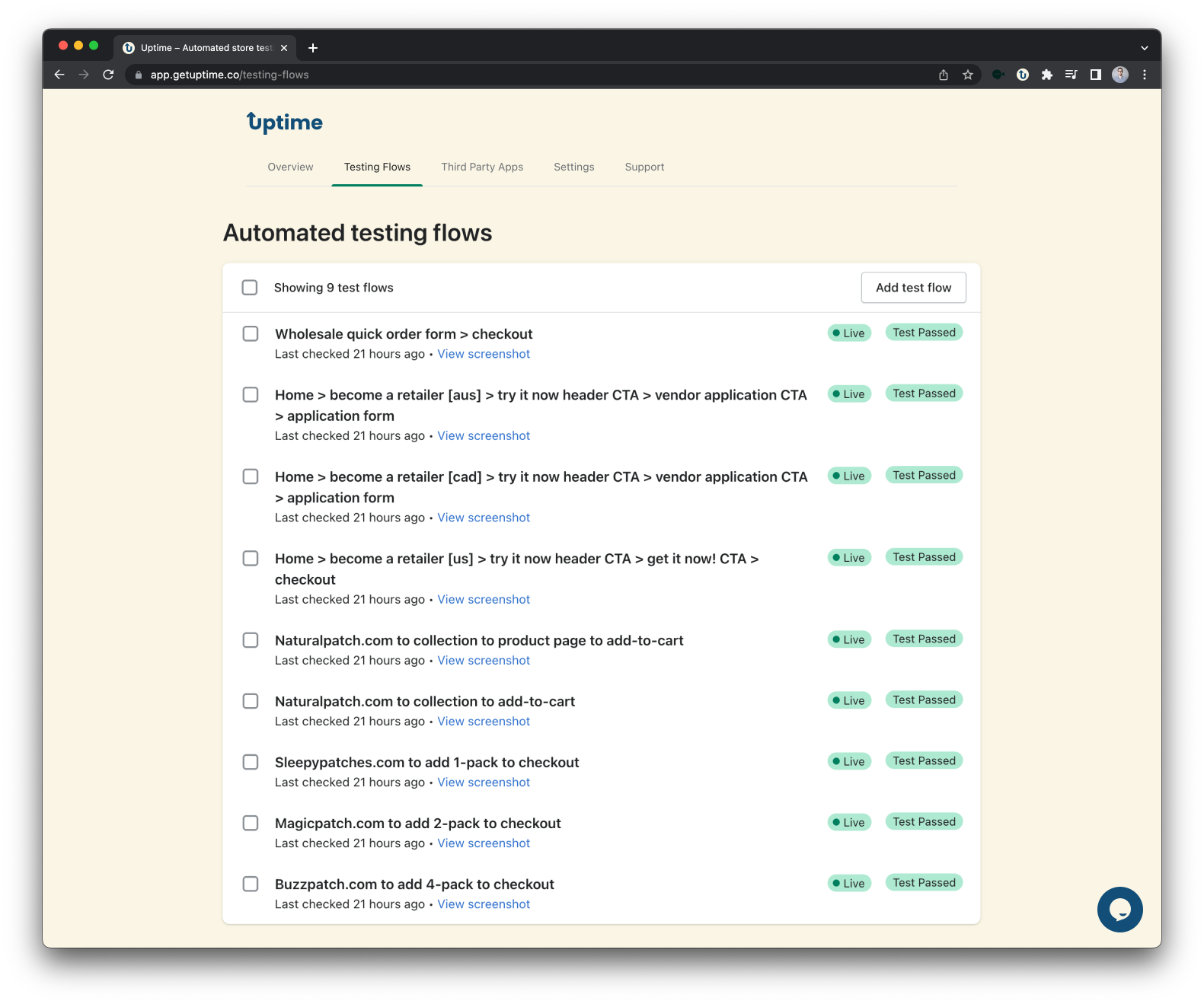Click the Automated testing flows heading
The width and height of the screenshot is (1204, 1004).
[357, 233]
